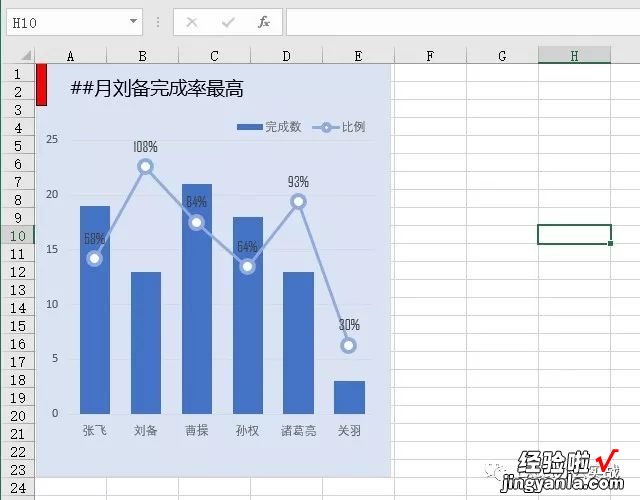Select row 15 header

click(18, 326)
